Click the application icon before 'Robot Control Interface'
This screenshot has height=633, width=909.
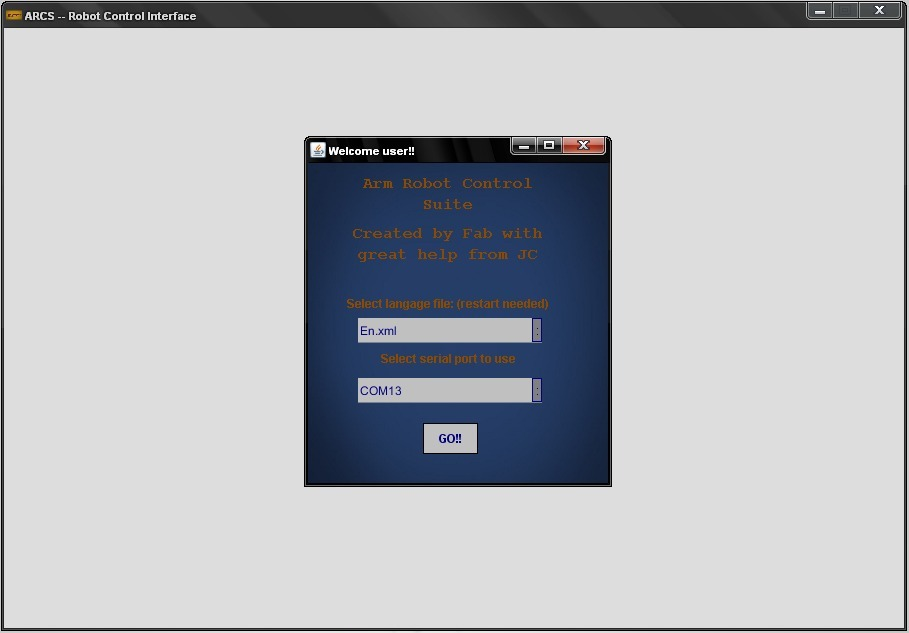12,15
